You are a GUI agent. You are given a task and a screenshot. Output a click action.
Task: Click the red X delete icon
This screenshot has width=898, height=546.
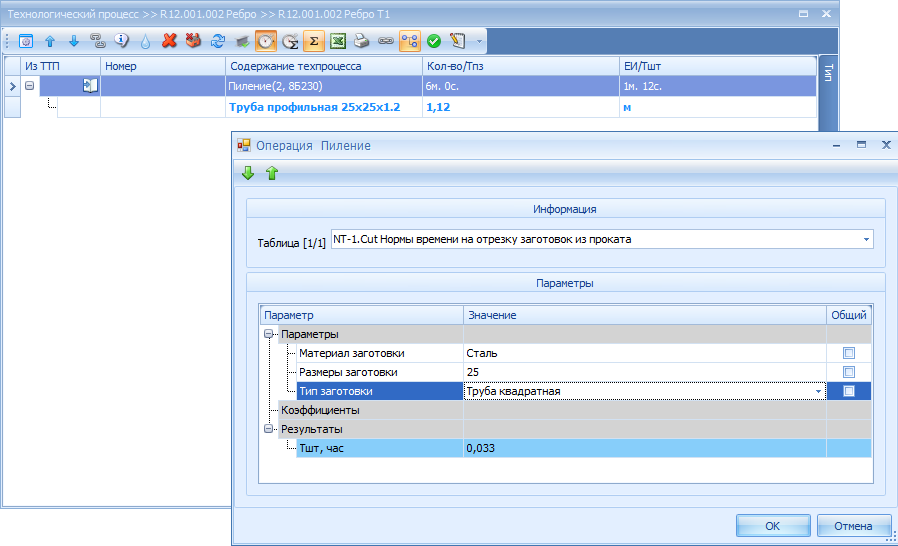point(170,41)
